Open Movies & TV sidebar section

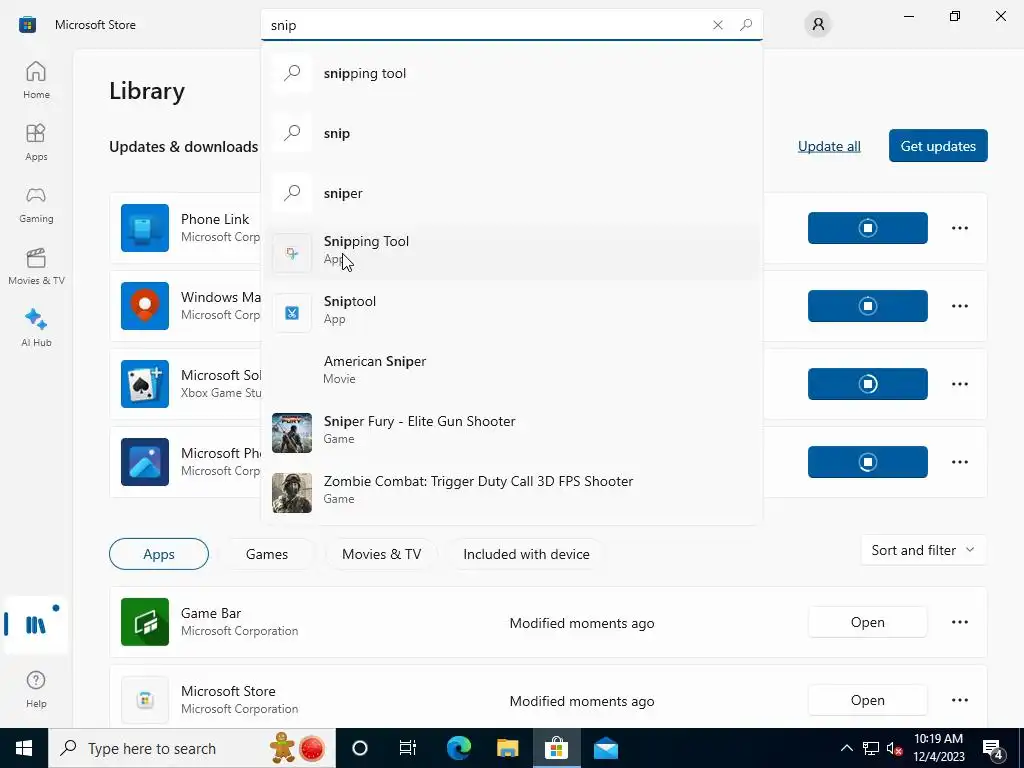tap(36, 266)
